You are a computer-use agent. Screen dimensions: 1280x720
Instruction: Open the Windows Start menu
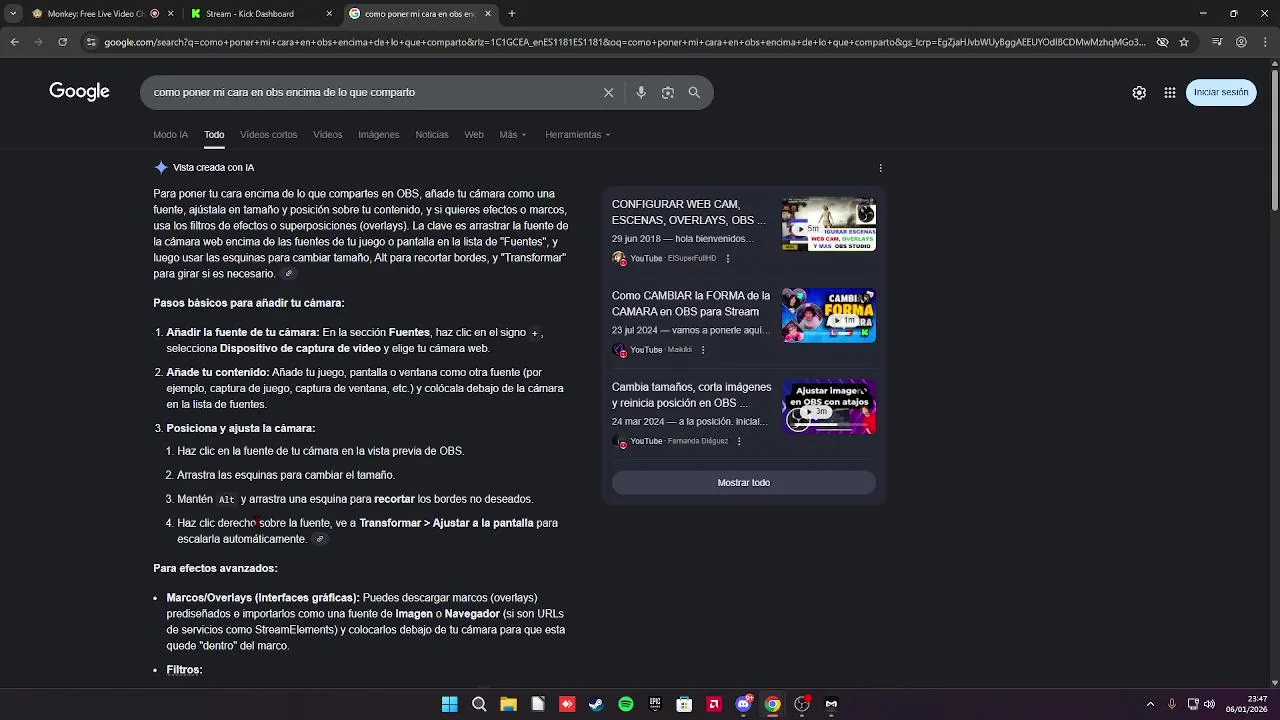[450, 704]
